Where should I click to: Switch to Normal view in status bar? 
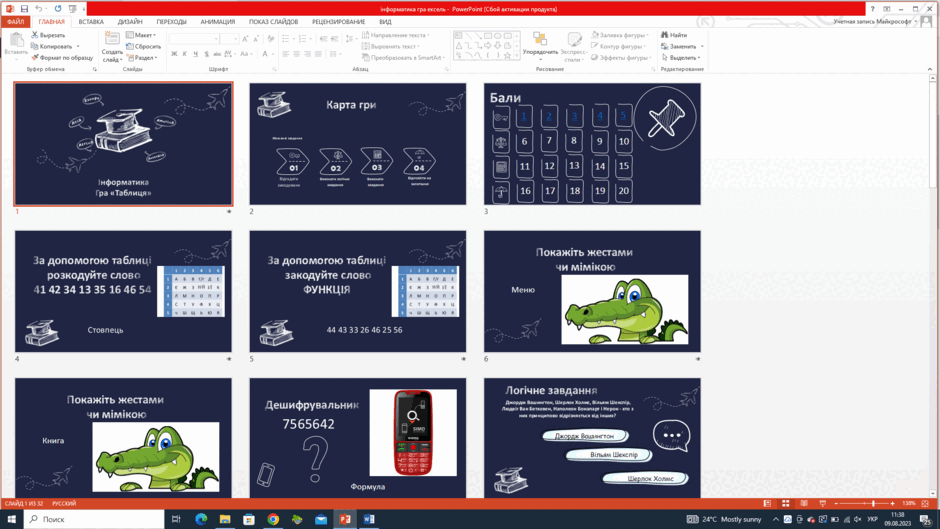pyautogui.click(x=767, y=503)
